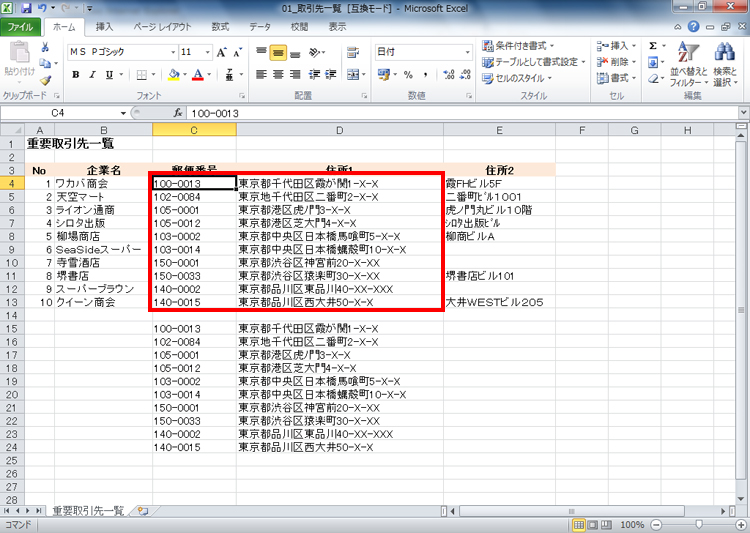Screen dimensions: 750x533
Task: Click the Undo icon in quick access
Action: tap(42, 8)
